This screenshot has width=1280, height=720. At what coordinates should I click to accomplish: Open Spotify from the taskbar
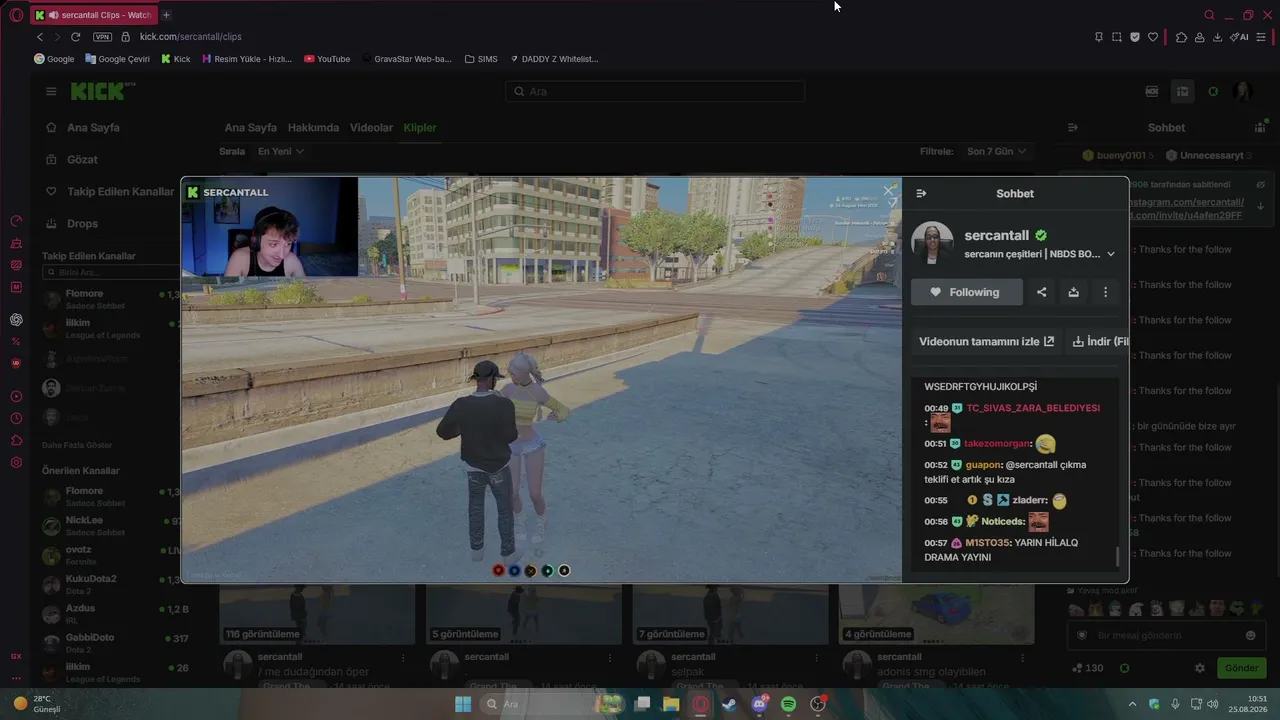[788, 704]
